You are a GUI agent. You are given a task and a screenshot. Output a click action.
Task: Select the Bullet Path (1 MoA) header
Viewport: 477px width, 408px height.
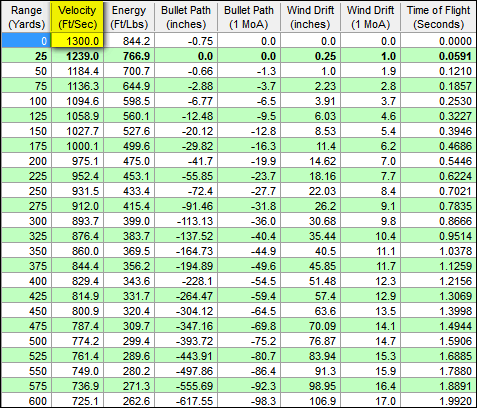coord(249,17)
